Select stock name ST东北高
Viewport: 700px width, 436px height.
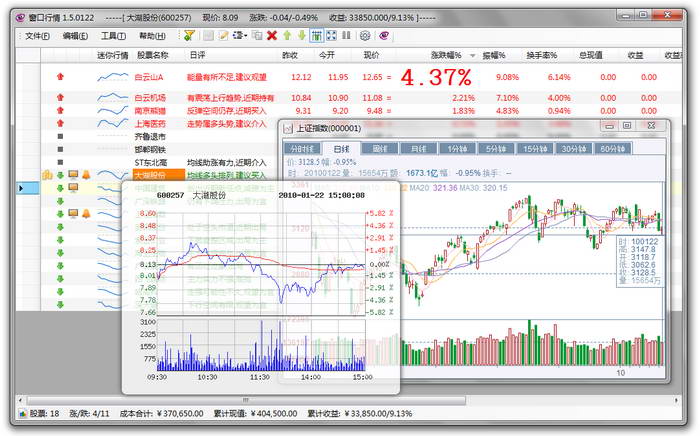(150, 162)
